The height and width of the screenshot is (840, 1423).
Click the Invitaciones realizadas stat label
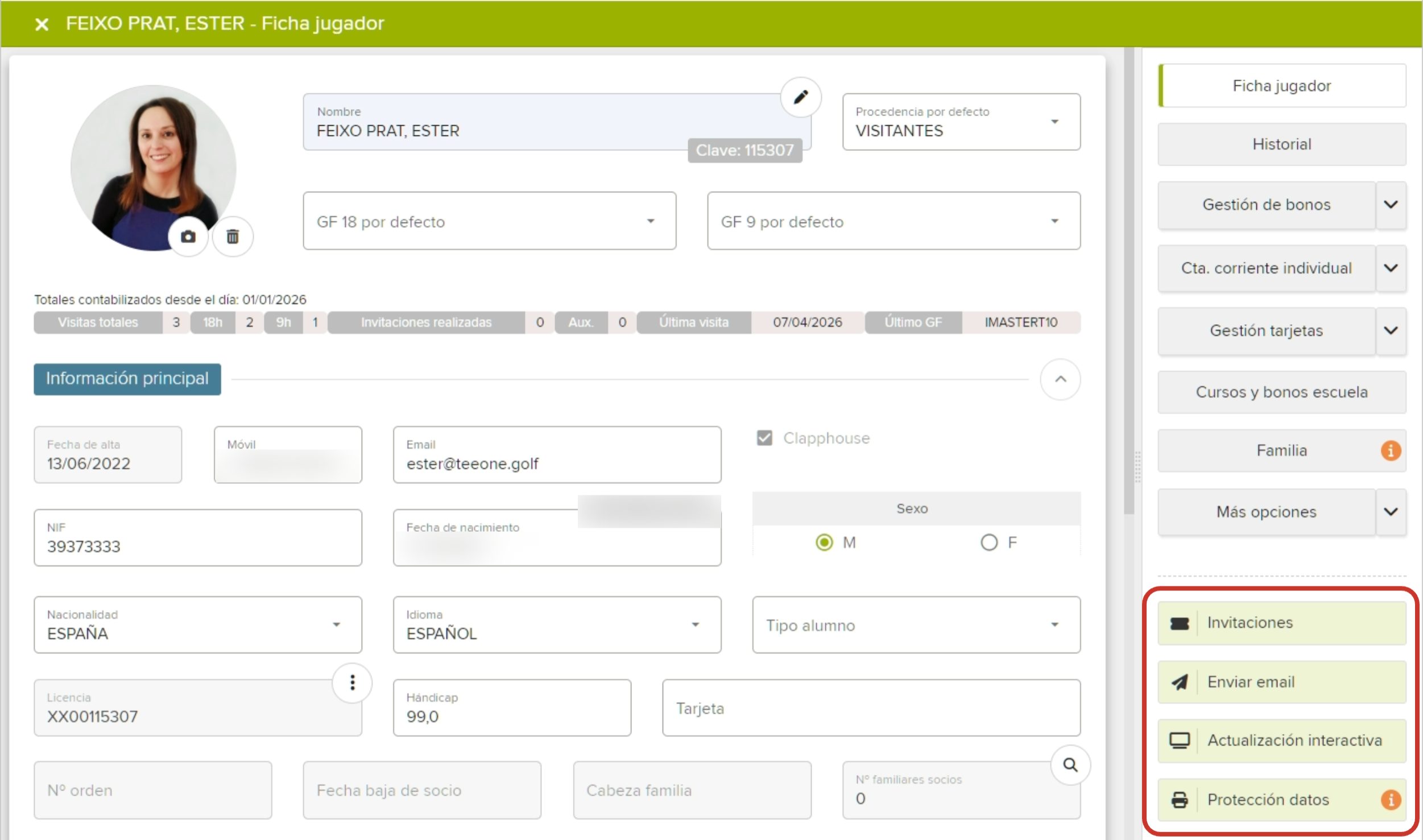click(x=426, y=322)
